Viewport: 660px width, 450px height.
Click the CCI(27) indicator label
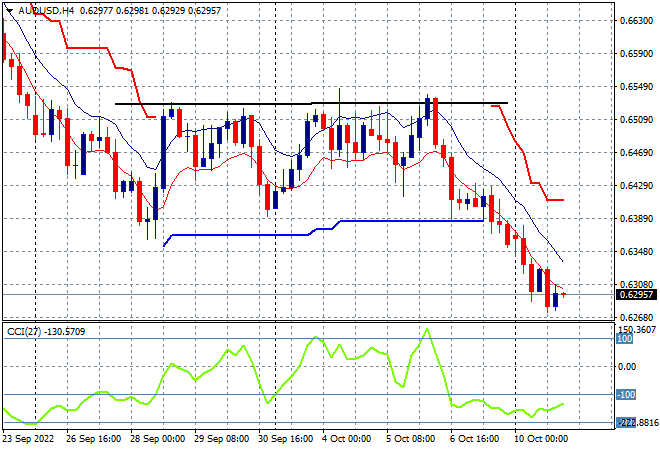24,332
